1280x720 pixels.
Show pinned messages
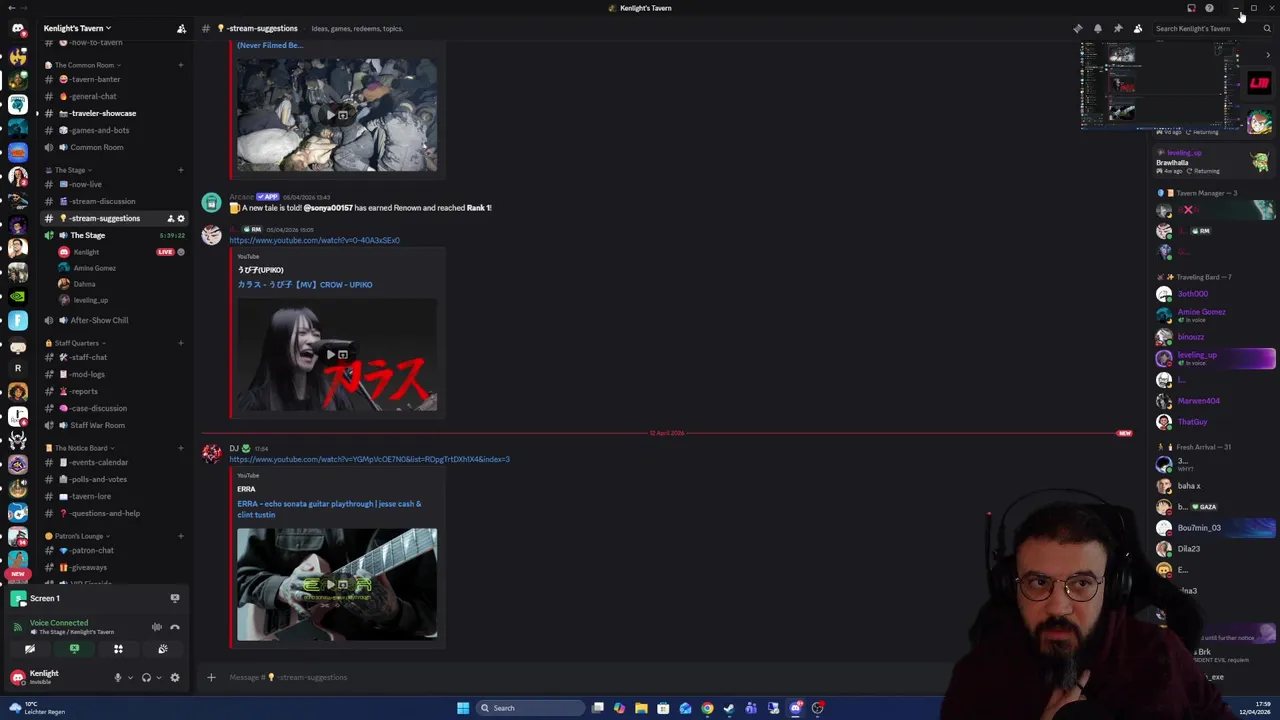pos(1118,28)
